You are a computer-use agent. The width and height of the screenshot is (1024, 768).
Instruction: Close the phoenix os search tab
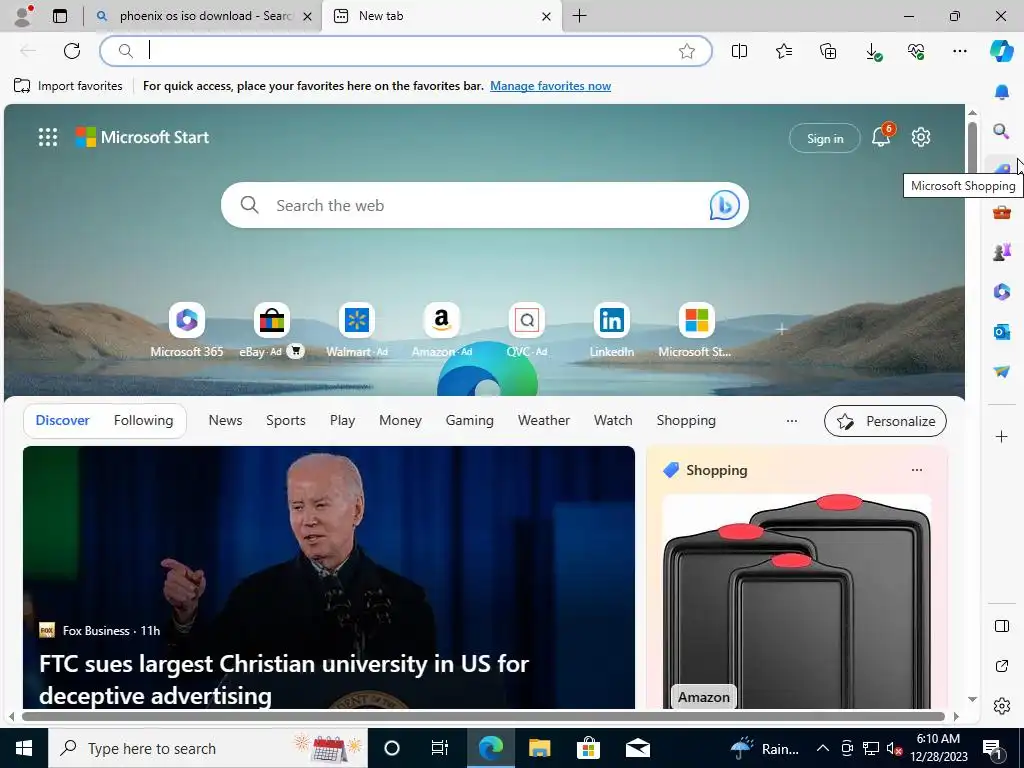click(x=307, y=16)
